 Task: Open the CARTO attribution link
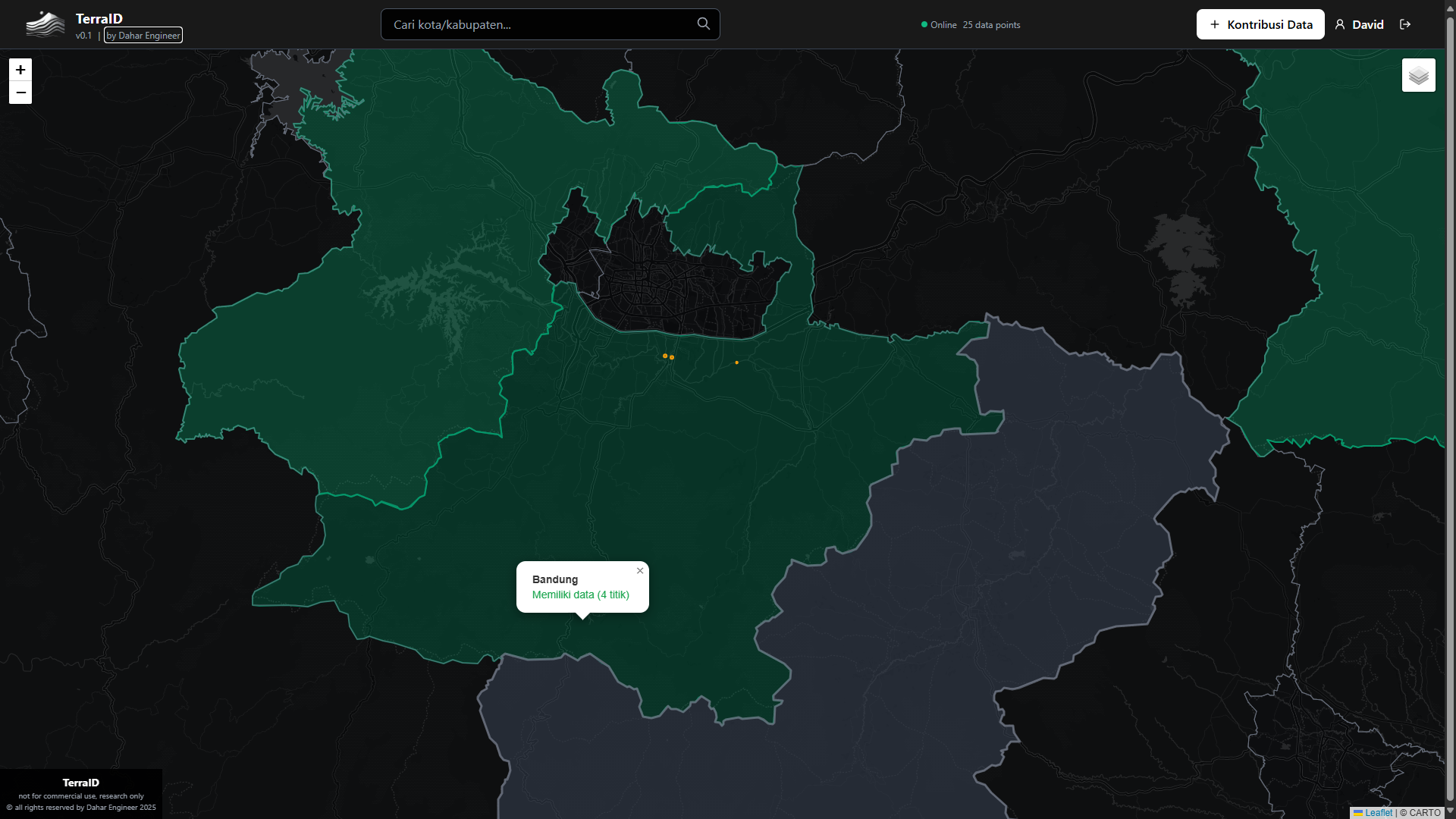1424,812
